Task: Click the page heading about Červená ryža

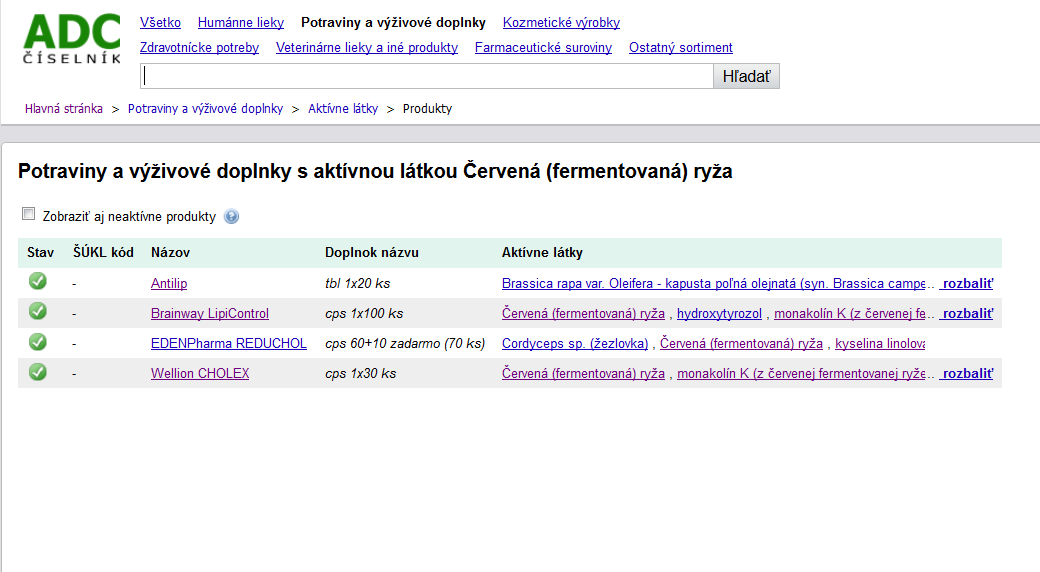Action: [x=375, y=171]
